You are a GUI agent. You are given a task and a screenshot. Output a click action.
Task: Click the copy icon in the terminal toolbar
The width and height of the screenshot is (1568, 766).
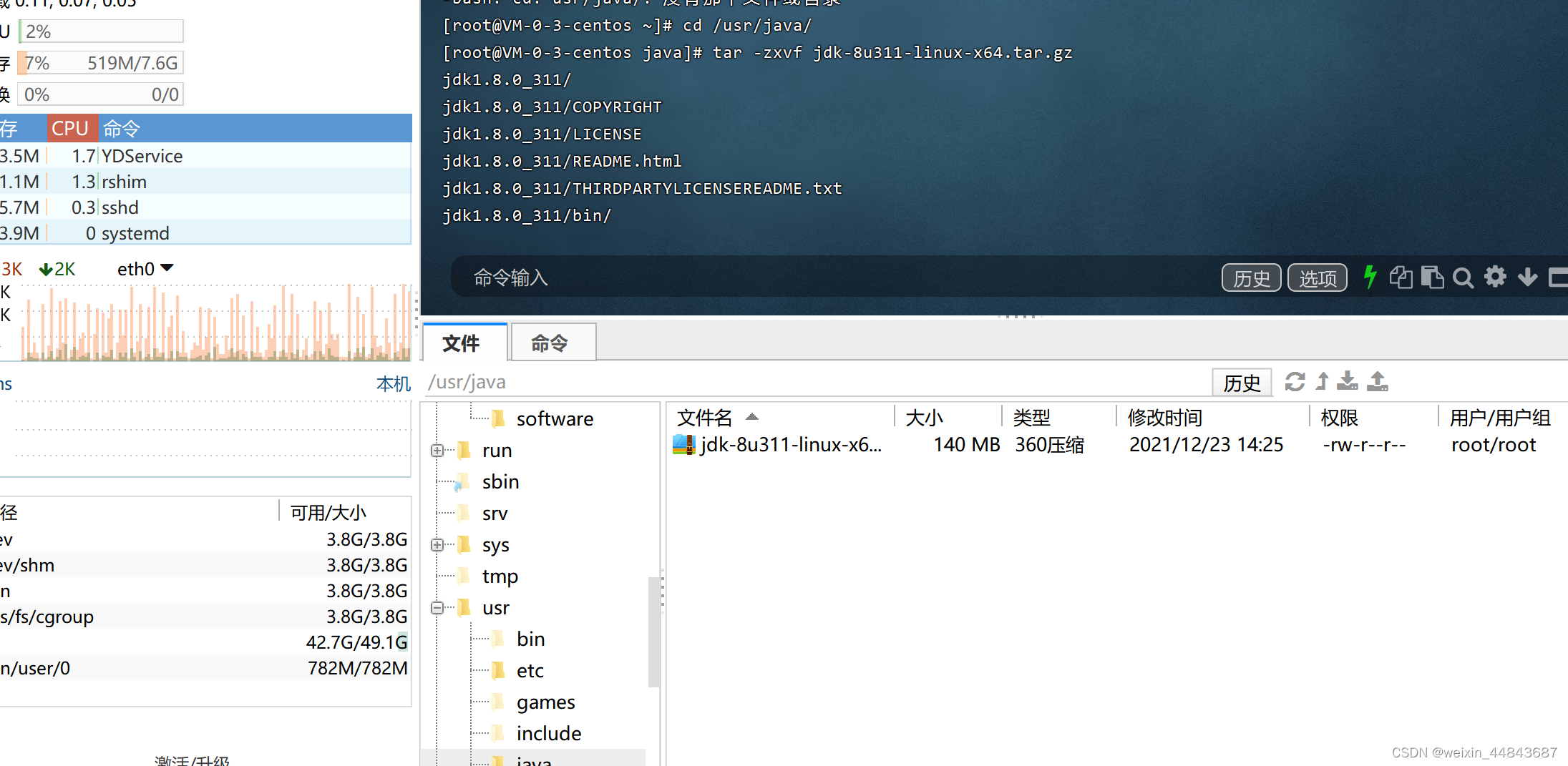click(1401, 278)
